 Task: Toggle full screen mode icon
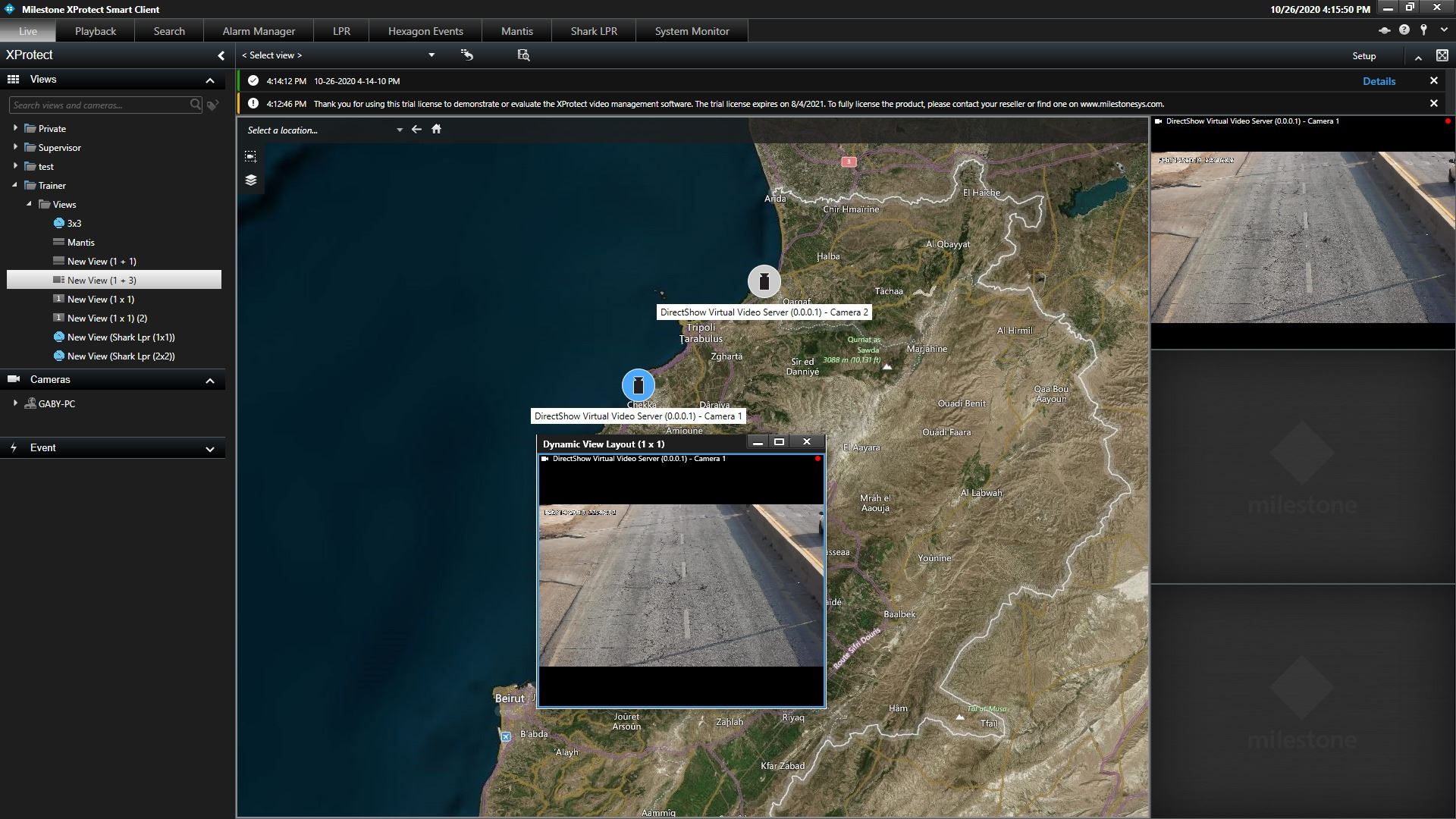1442,55
